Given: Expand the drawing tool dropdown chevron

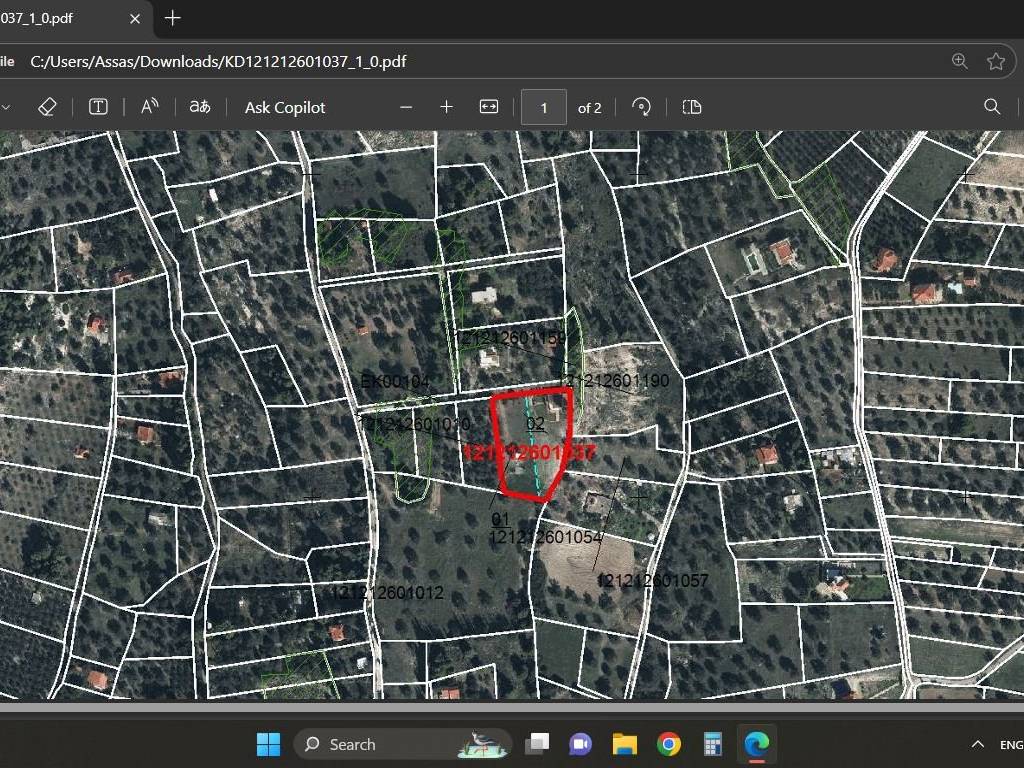Looking at the screenshot, I should coord(6,107).
